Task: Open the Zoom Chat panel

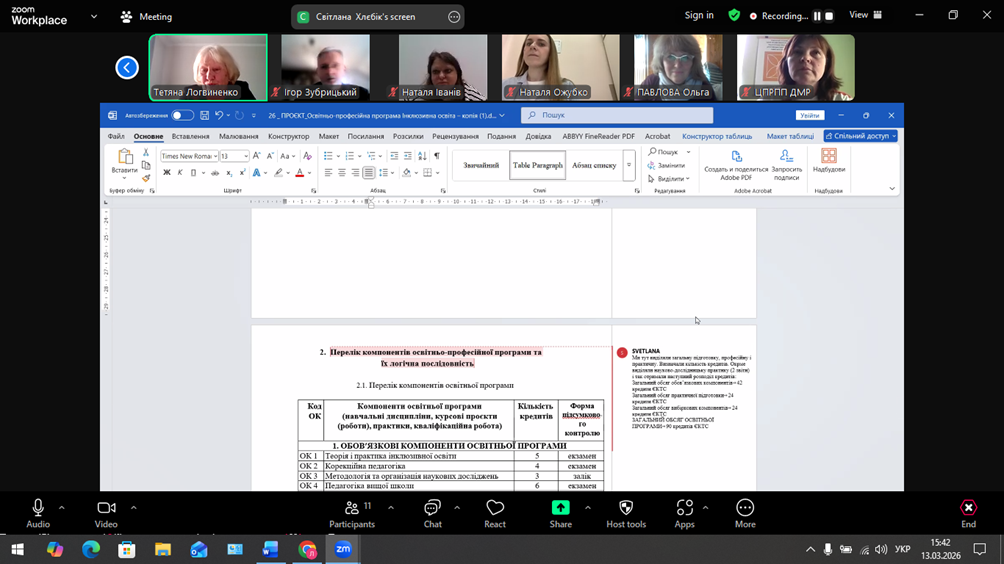Action: pos(432,513)
